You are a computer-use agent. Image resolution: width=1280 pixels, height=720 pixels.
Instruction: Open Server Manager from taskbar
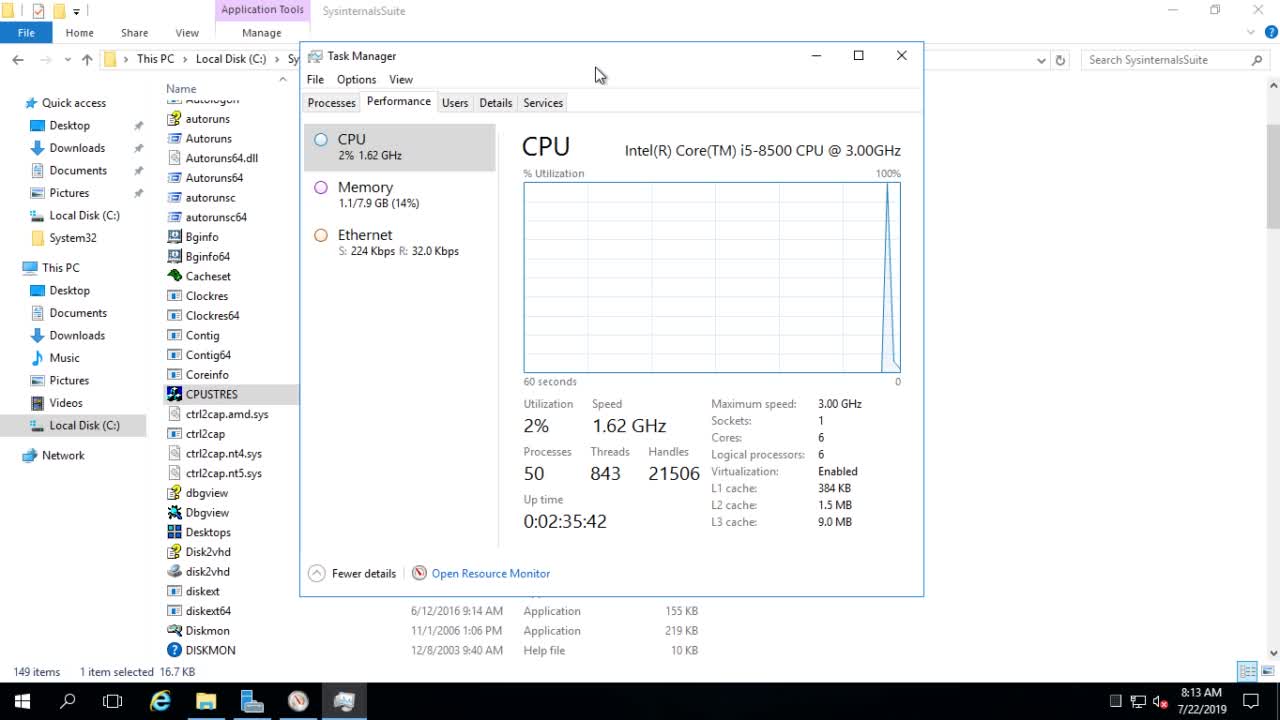coord(252,701)
